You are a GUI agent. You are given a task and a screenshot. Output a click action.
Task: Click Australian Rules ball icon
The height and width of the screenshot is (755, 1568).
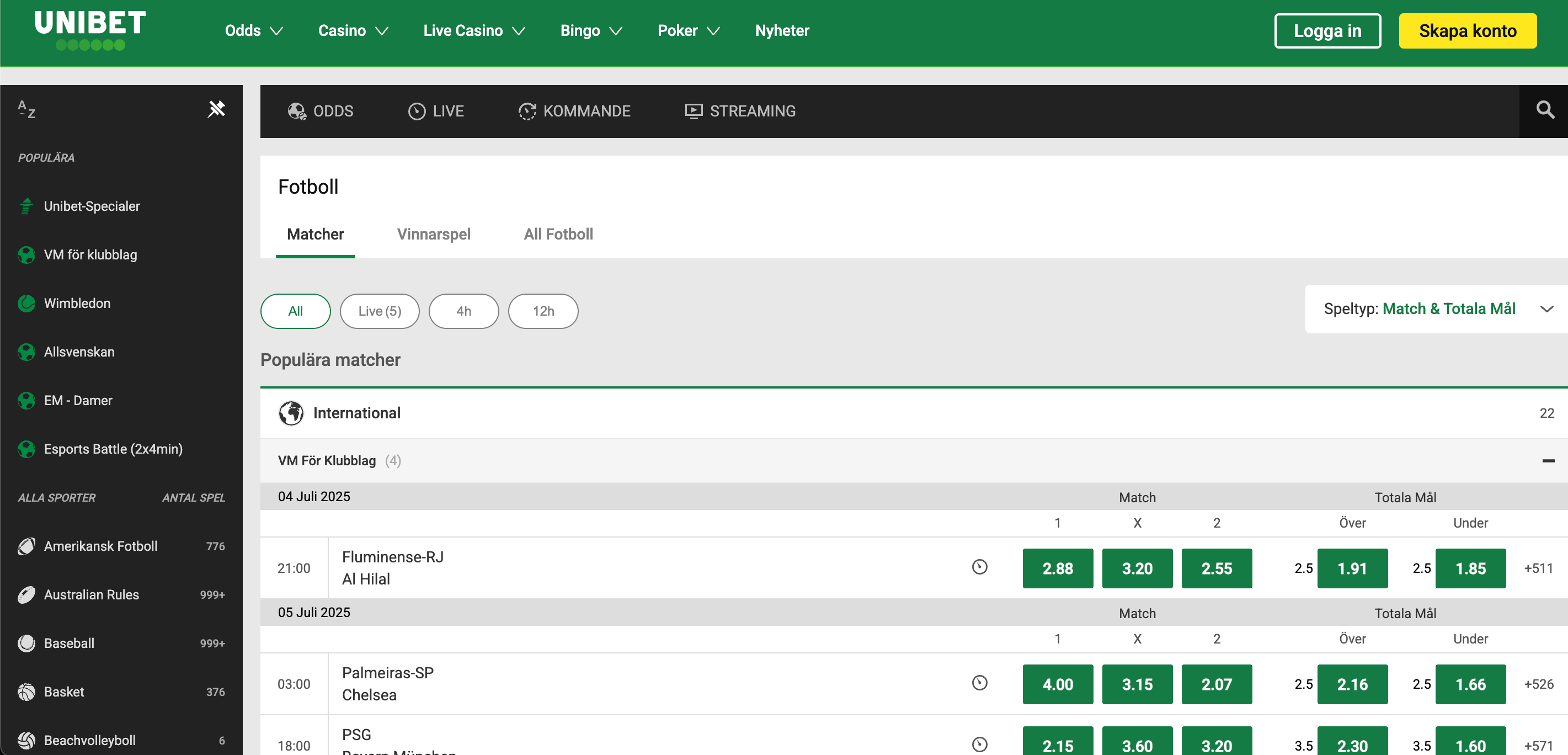click(x=26, y=595)
